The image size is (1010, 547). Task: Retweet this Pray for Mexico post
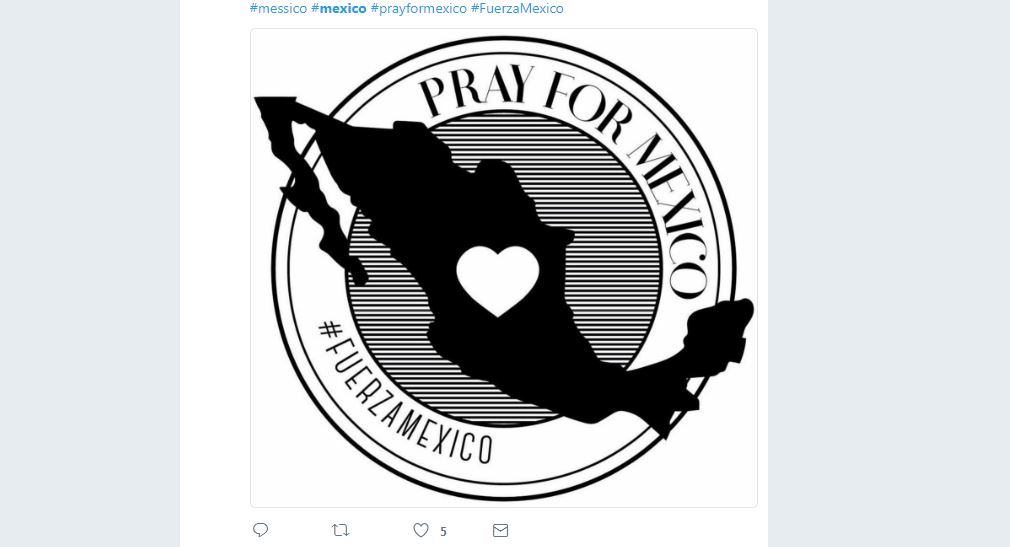340,530
